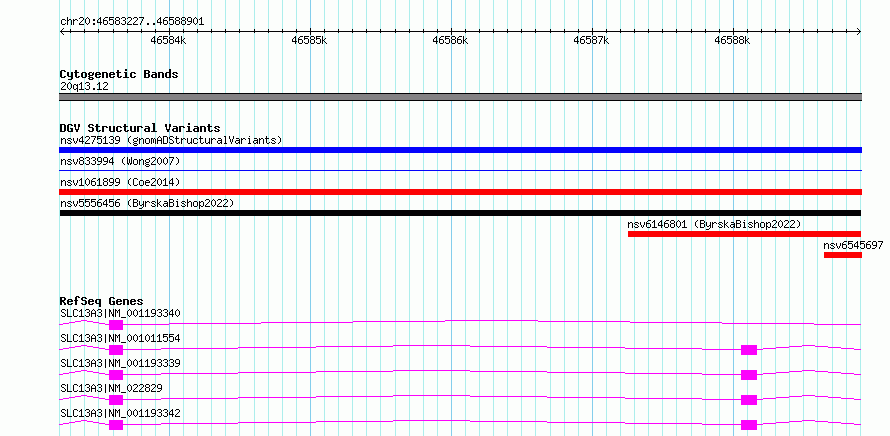890x436 pixels.
Task: Select the left exon of NM_022829
Action: pos(116,400)
